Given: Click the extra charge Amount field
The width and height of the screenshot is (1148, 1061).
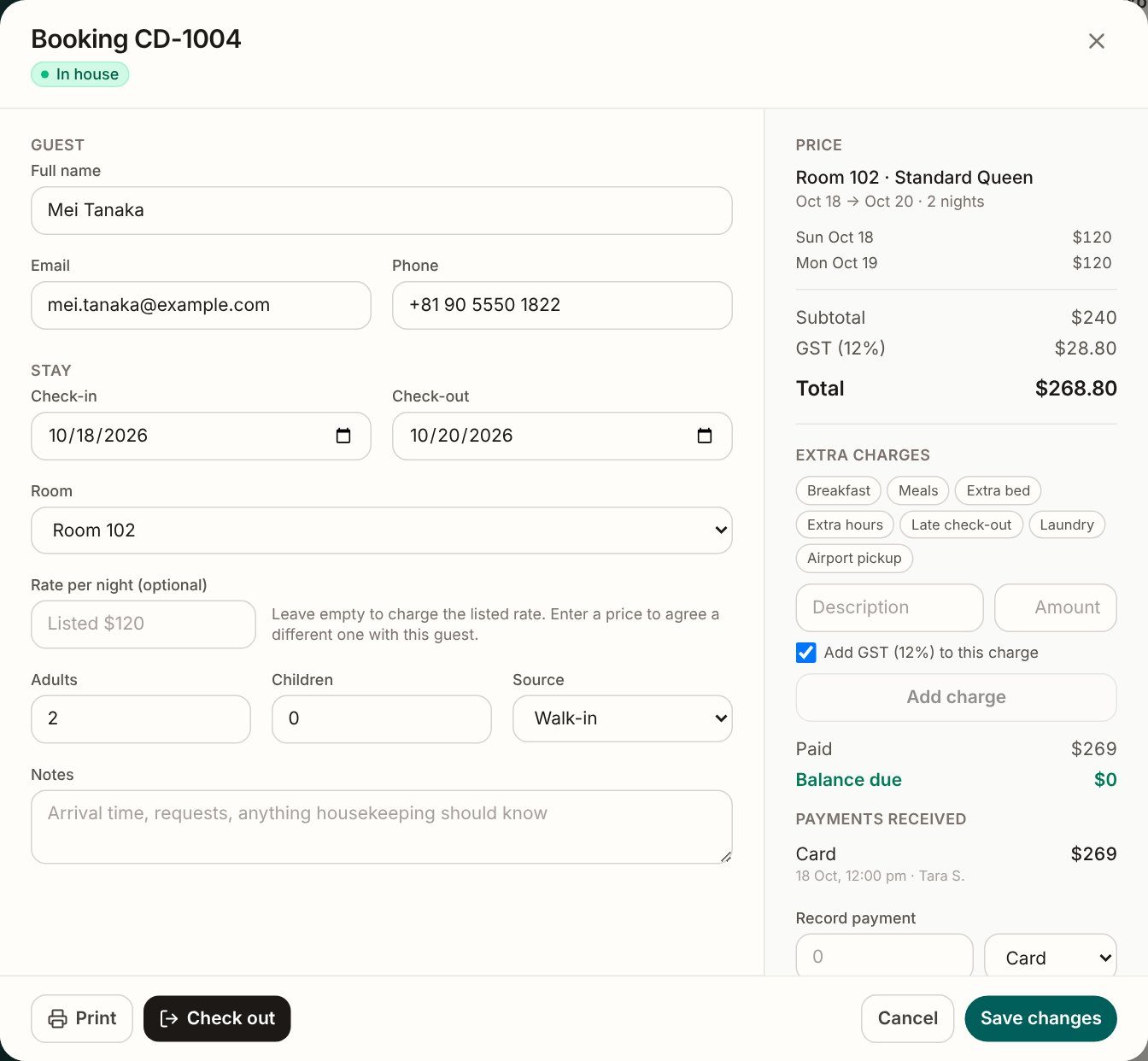Looking at the screenshot, I should 1056,607.
